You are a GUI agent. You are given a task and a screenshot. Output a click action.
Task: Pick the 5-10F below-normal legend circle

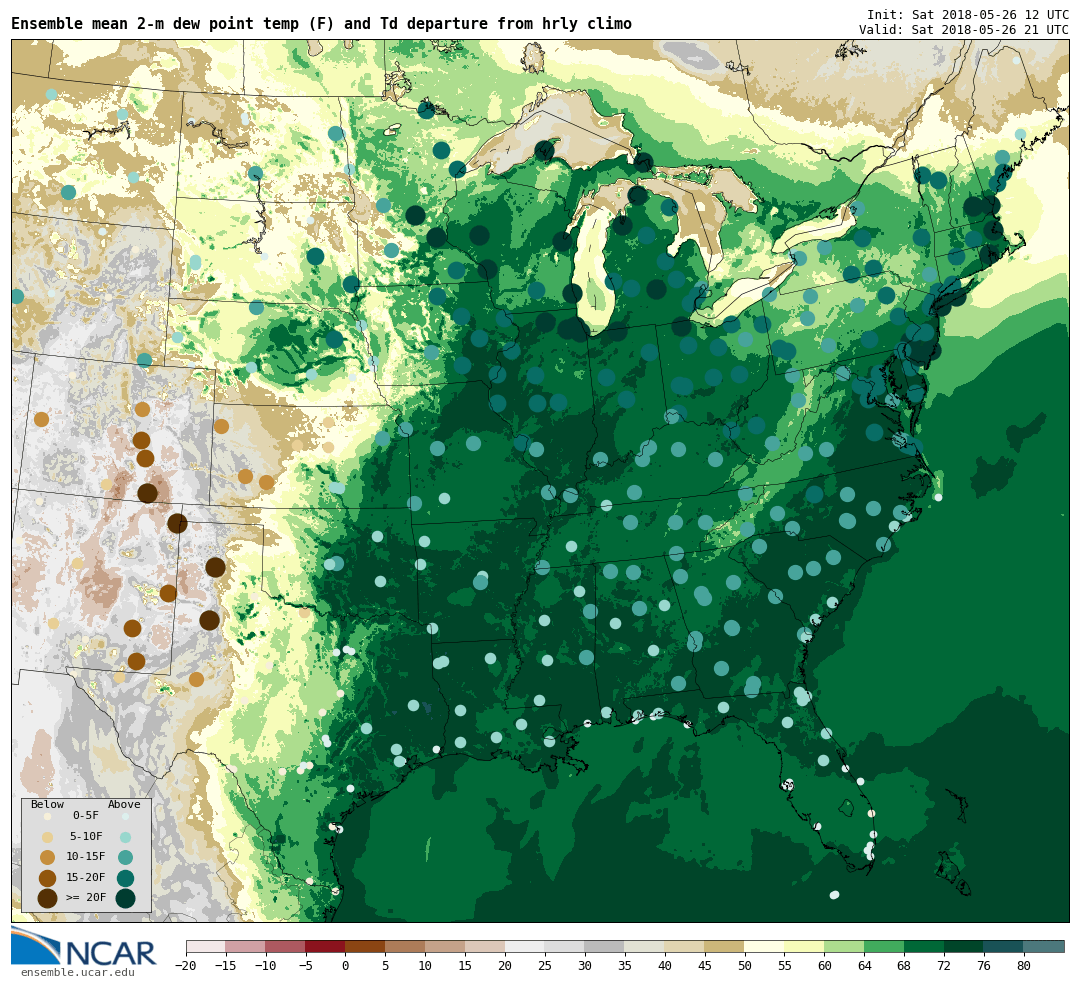47,837
